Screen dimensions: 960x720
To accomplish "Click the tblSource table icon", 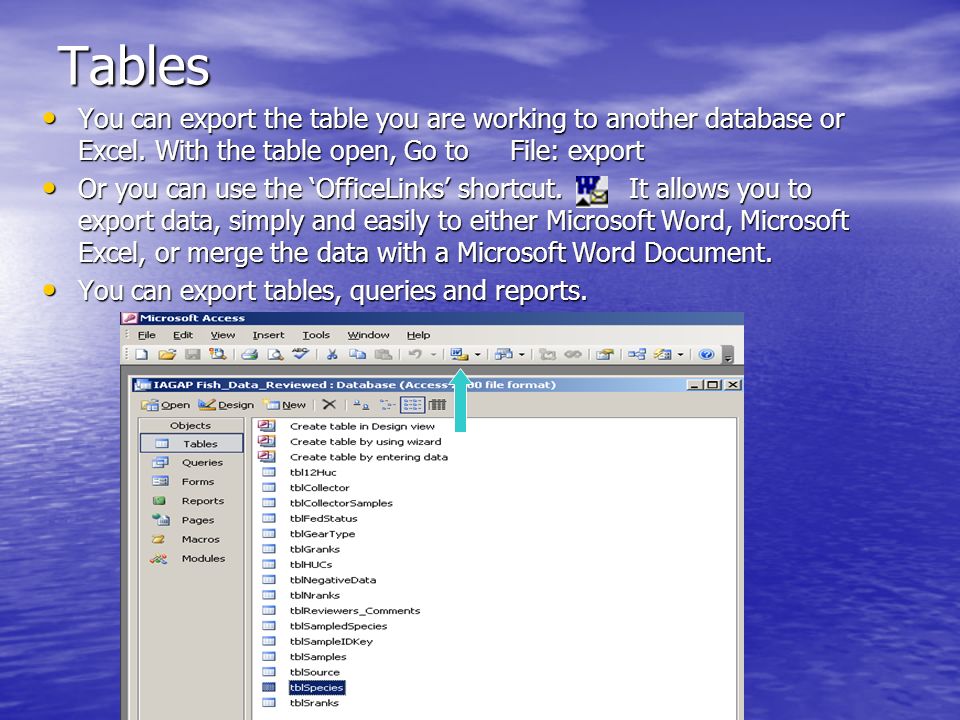I will click(269, 672).
